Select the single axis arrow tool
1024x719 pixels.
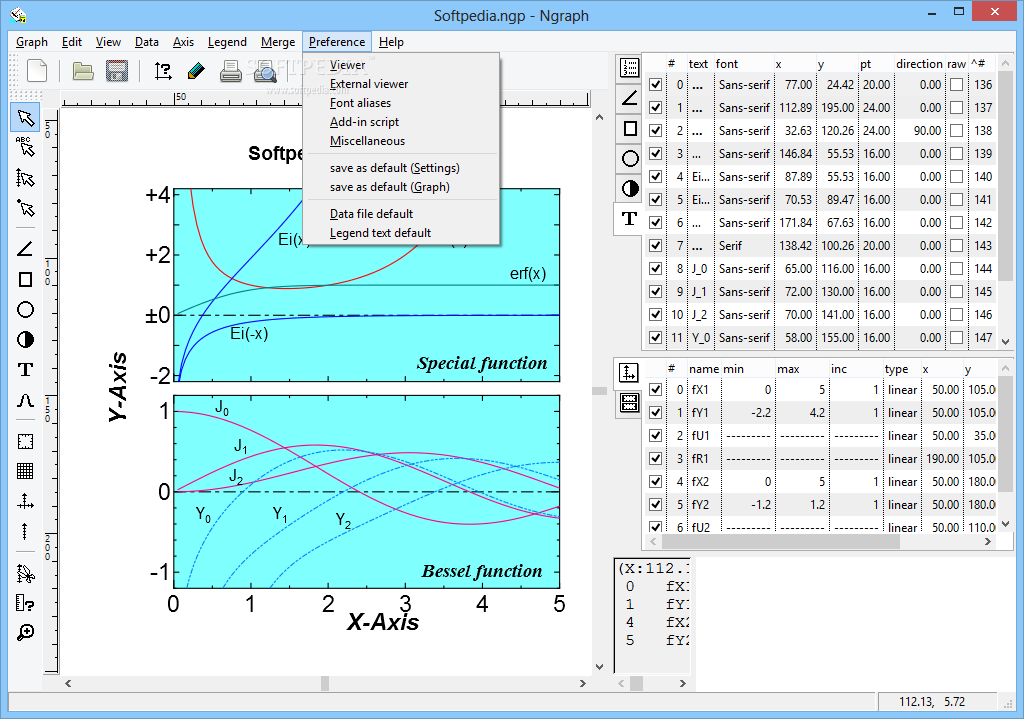point(25,531)
